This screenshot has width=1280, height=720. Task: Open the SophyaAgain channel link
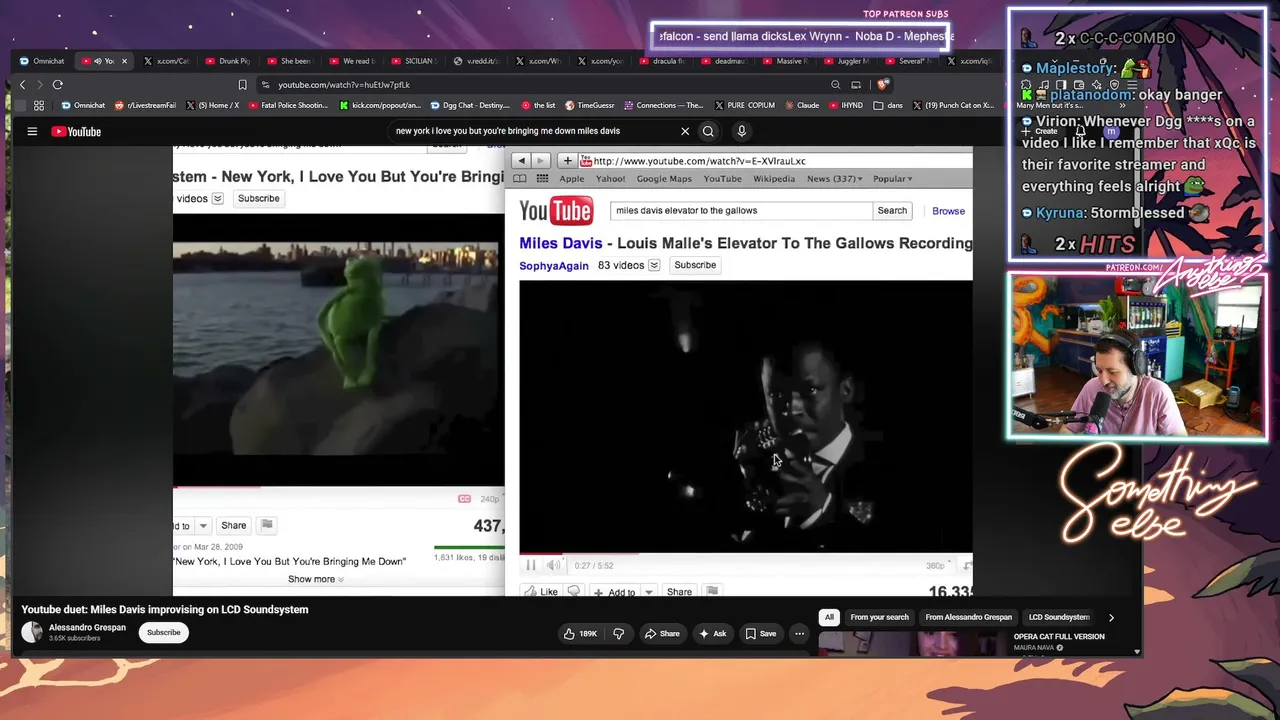tap(554, 266)
